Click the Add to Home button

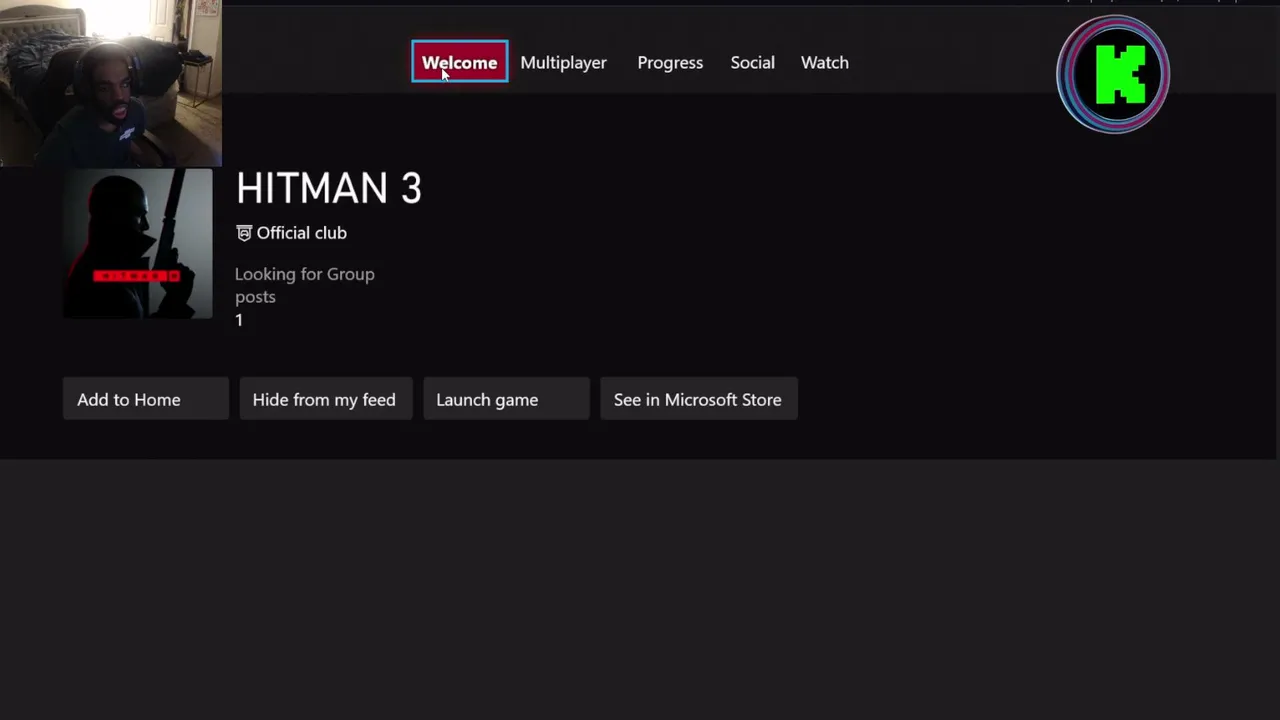[146, 399]
